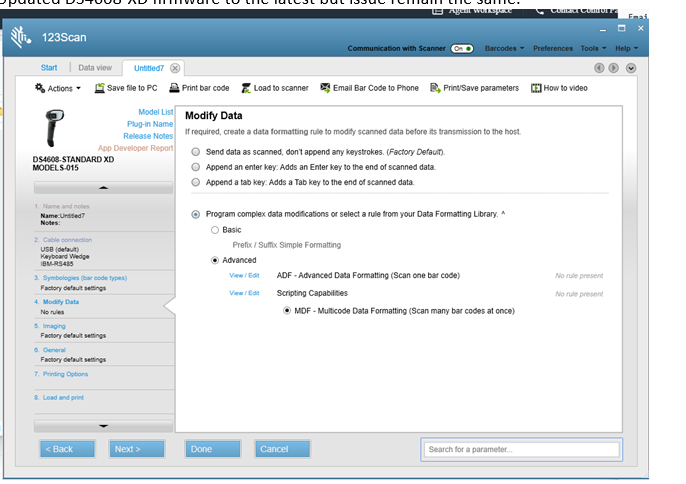Select MDF Multicode Data Formatting radio button
686x484 pixels.
(x=287, y=311)
